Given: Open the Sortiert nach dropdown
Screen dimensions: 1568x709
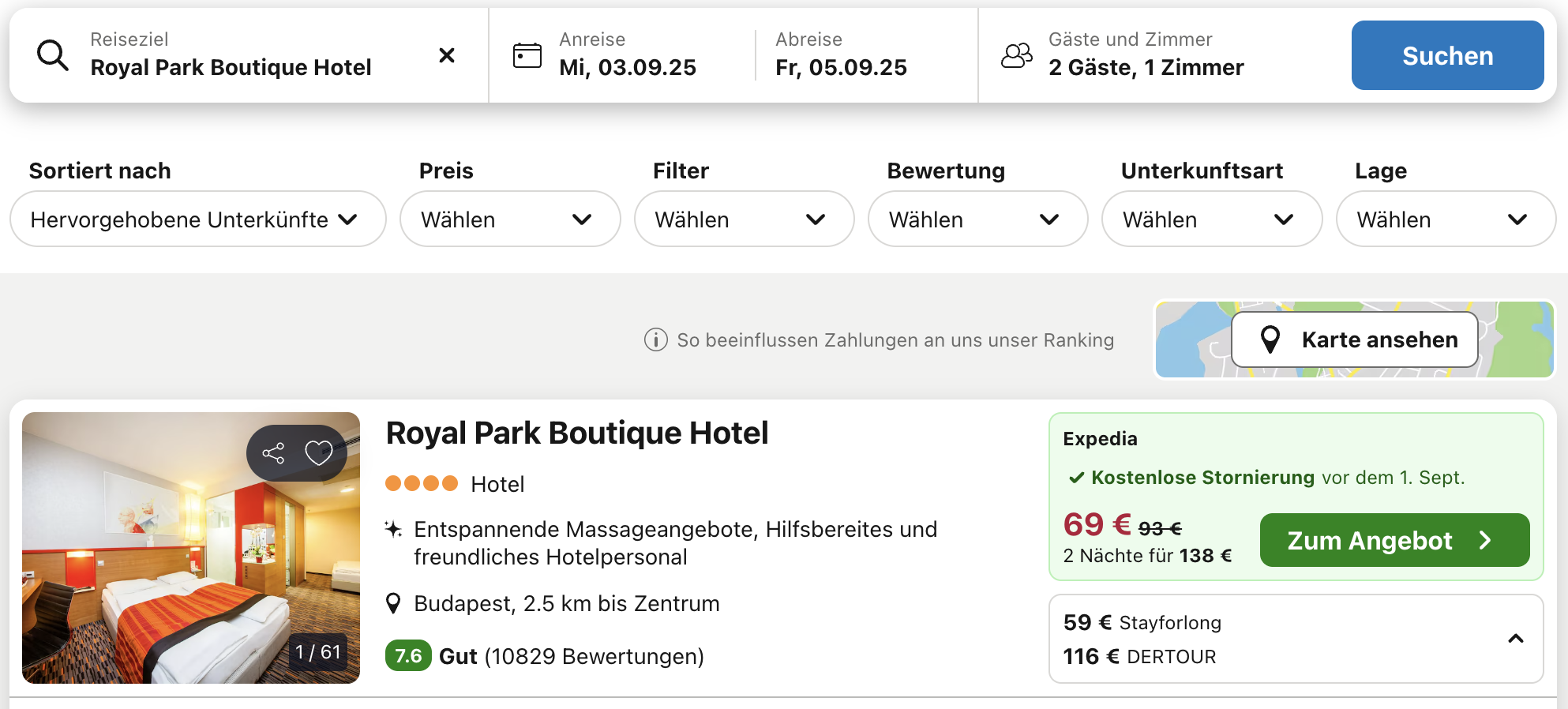Looking at the screenshot, I should (x=197, y=219).
